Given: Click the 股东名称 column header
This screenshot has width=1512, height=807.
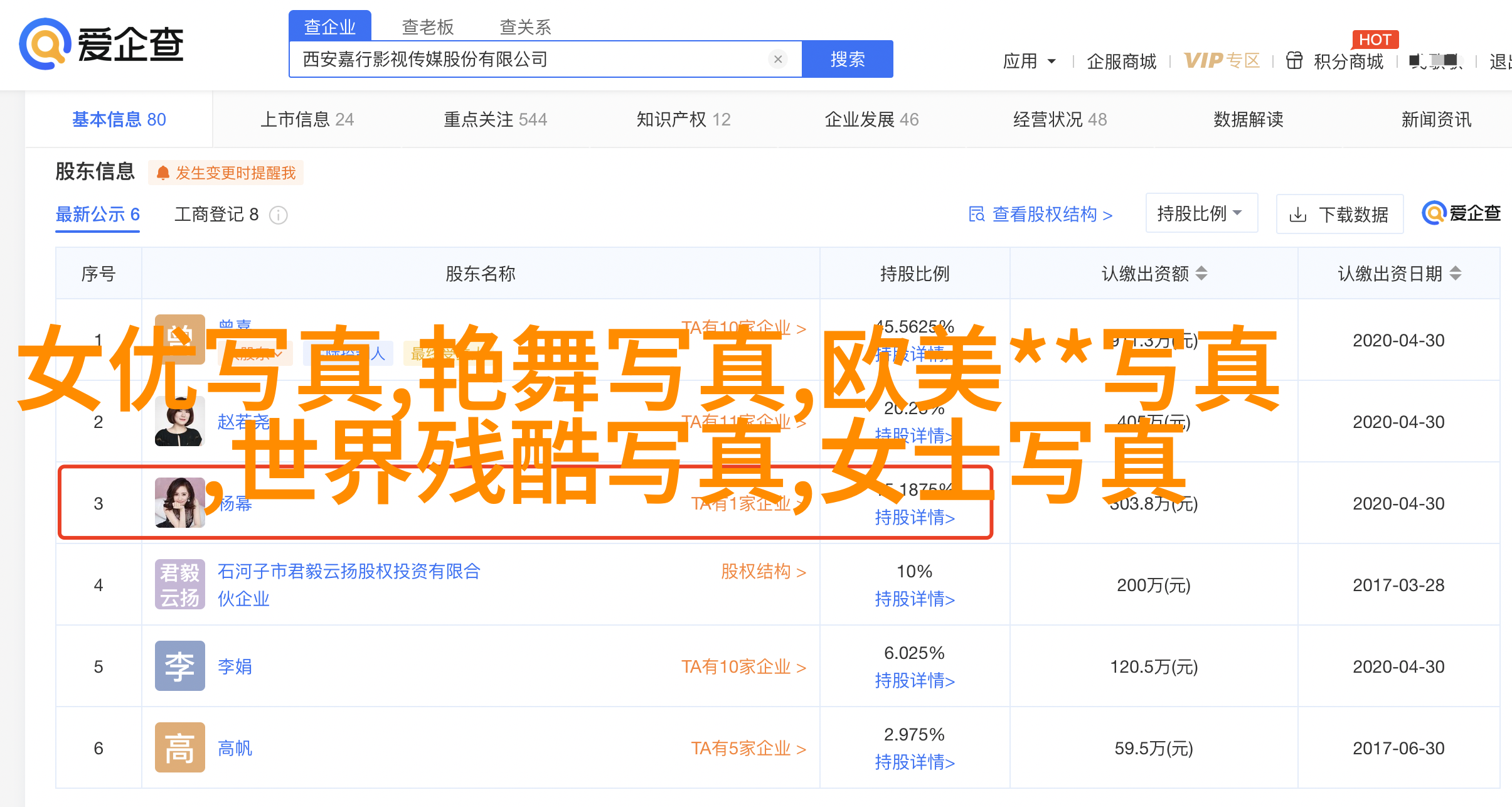Looking at the screenshot, I should point(481,274).
